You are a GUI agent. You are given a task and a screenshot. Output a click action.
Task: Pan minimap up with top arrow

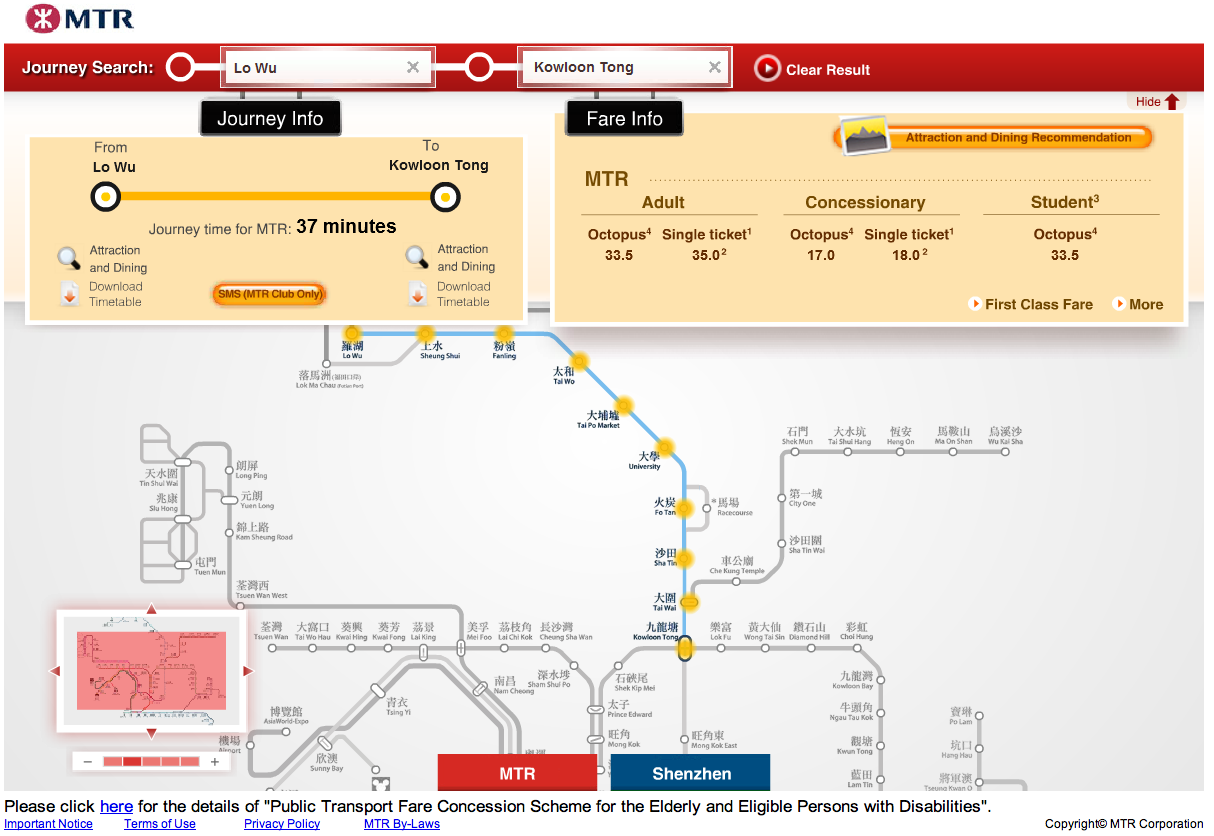[x=151, y=609]
